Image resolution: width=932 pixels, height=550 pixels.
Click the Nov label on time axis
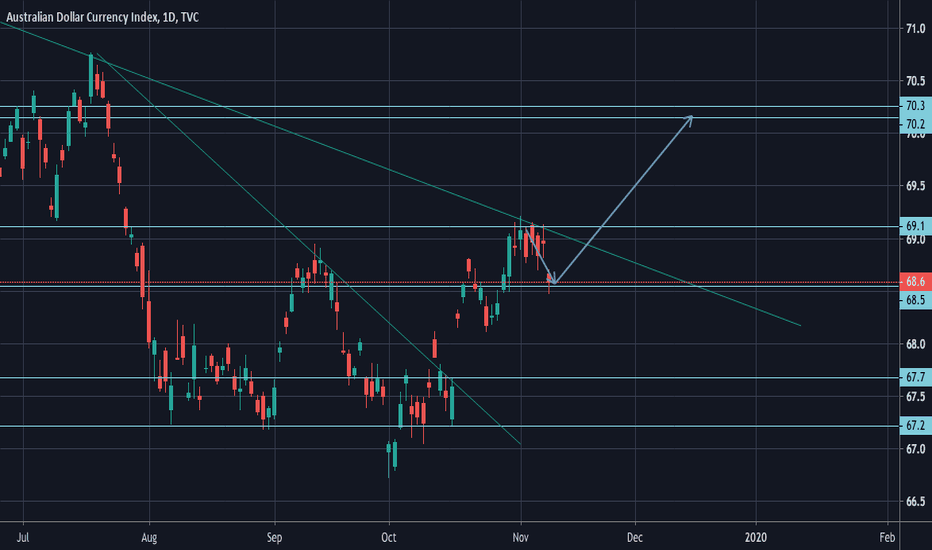(521, 538)
